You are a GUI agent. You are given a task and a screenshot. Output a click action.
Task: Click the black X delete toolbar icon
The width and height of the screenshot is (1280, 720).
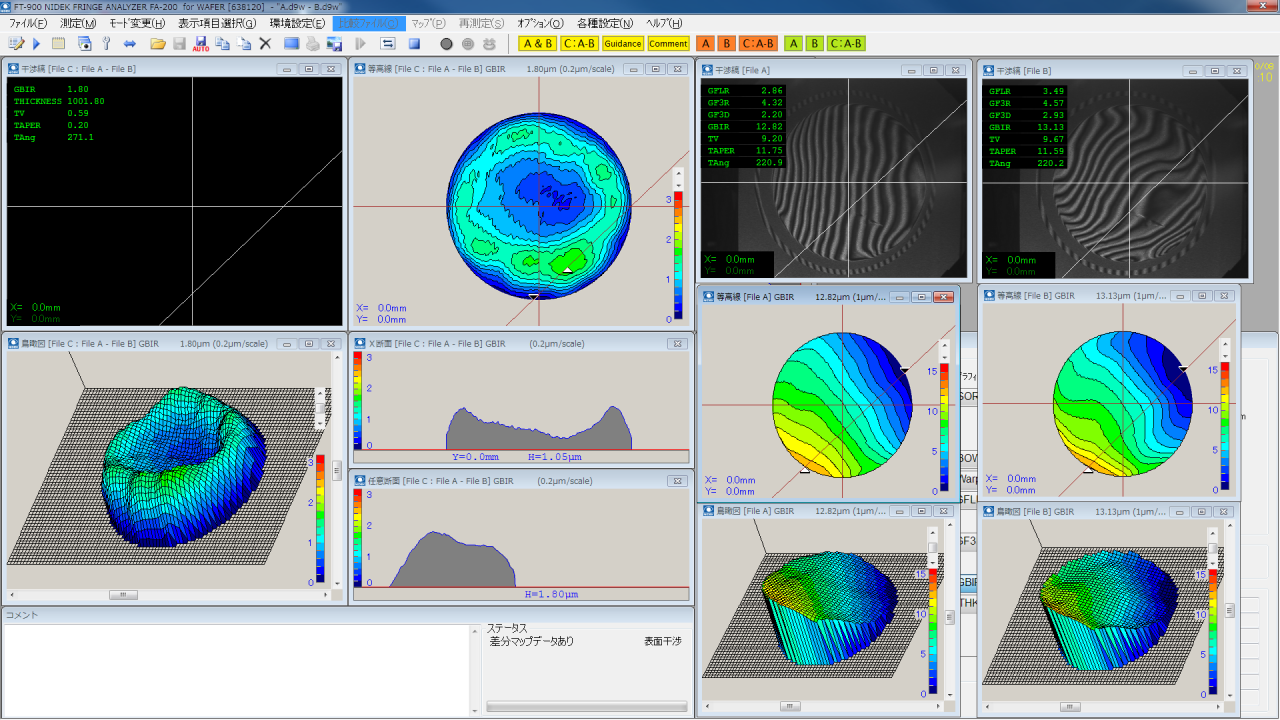pos(265,44)
